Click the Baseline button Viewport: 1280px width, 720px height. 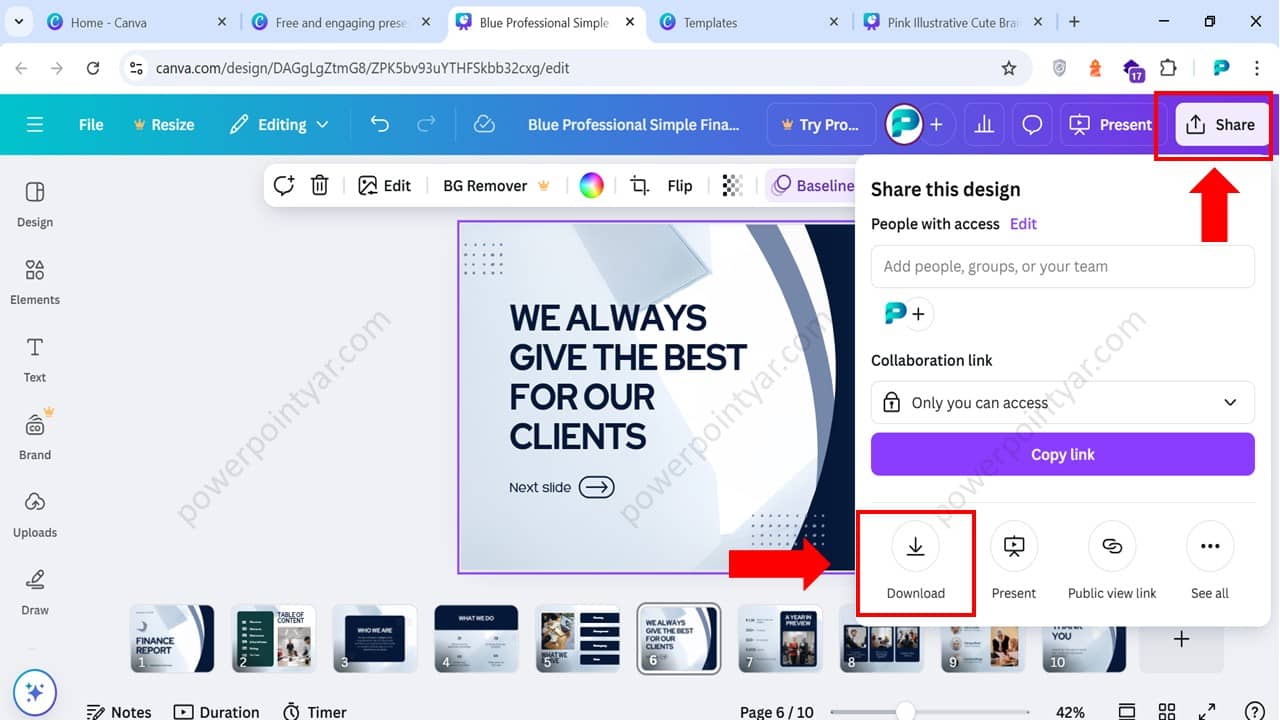(812, 185)
